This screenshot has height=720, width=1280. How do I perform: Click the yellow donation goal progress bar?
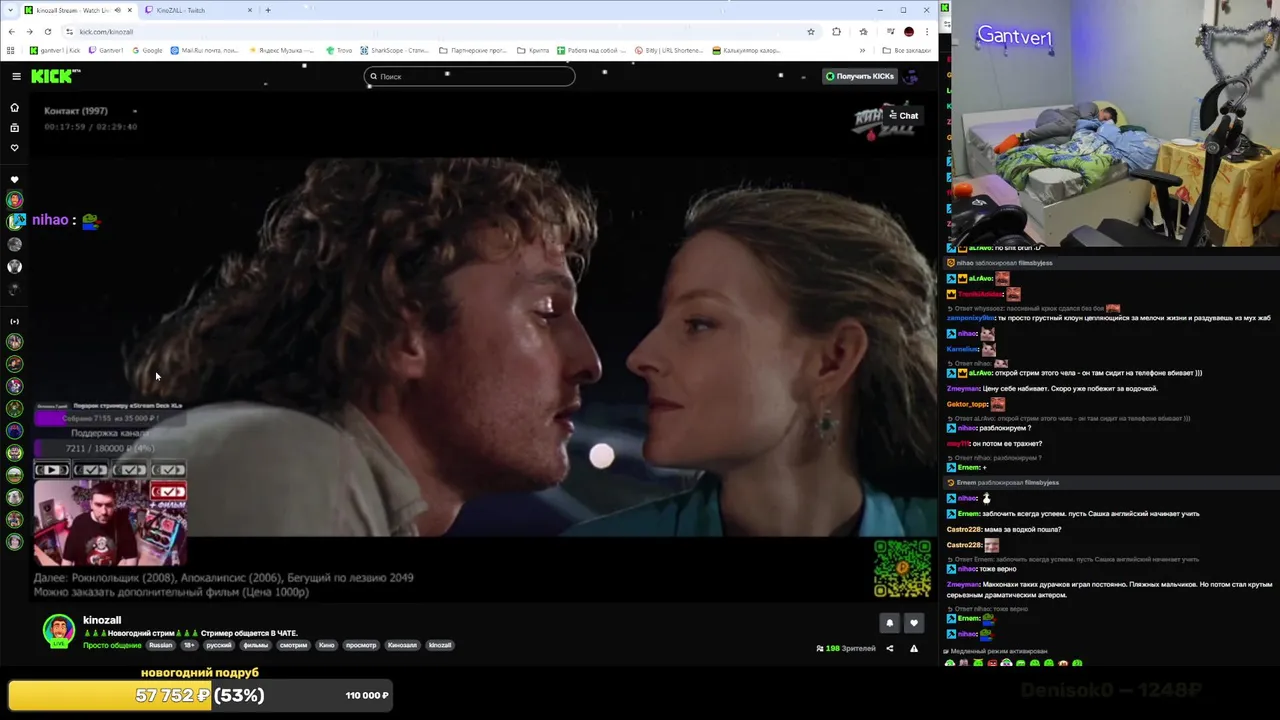point(202,695)
